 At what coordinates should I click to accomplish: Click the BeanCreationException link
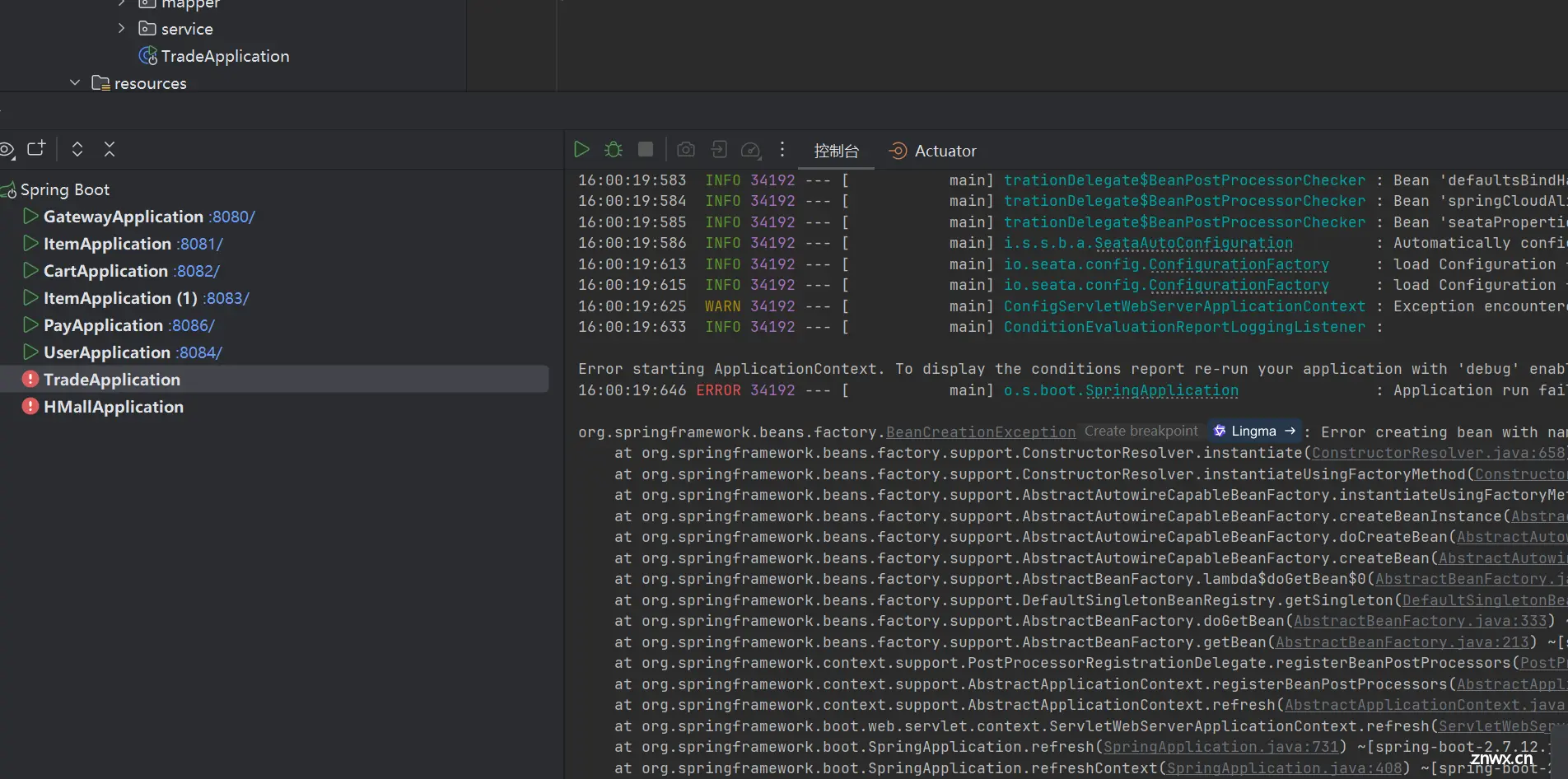coord(981,432)
